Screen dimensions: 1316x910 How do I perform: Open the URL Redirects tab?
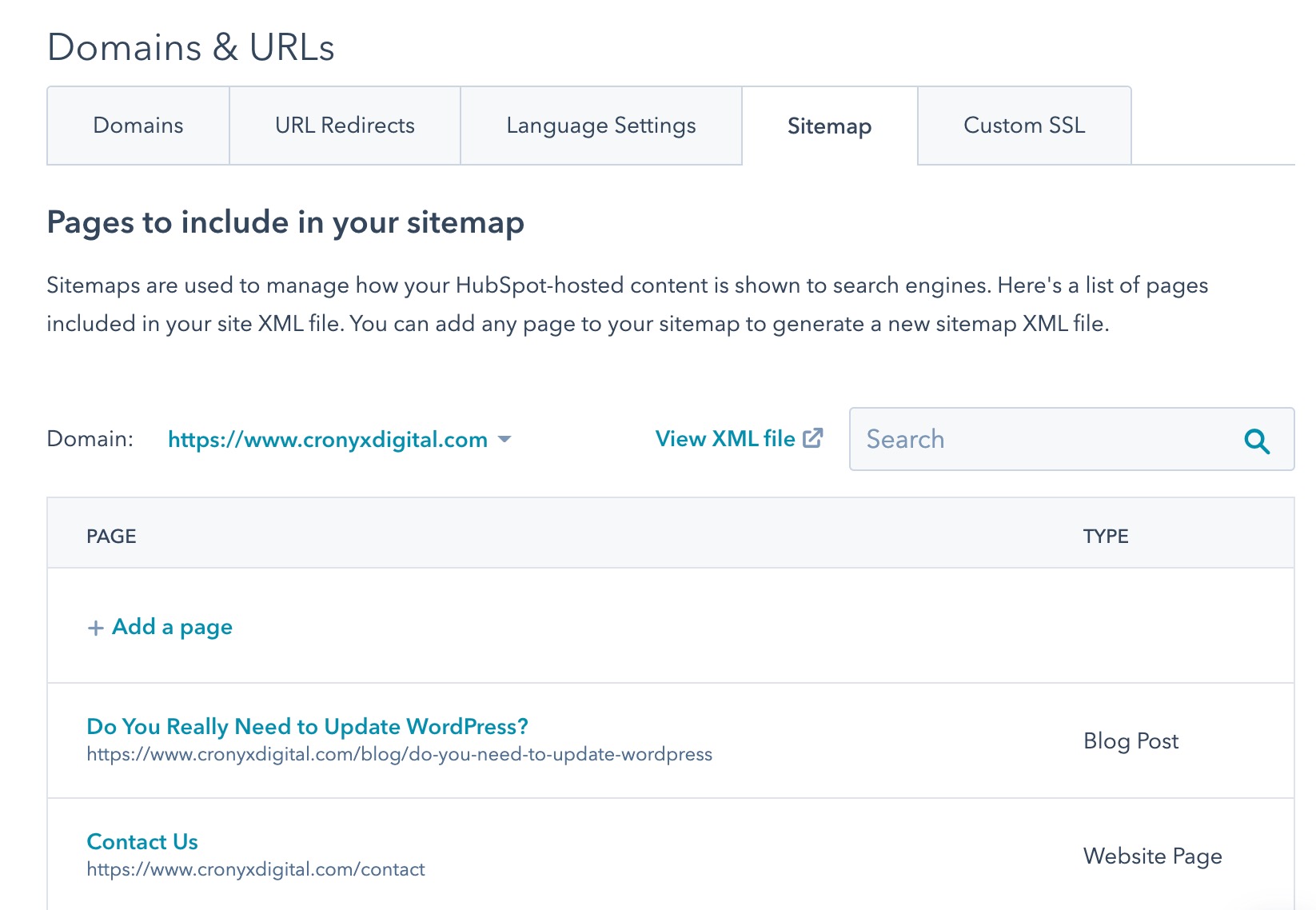pos(345,126)
